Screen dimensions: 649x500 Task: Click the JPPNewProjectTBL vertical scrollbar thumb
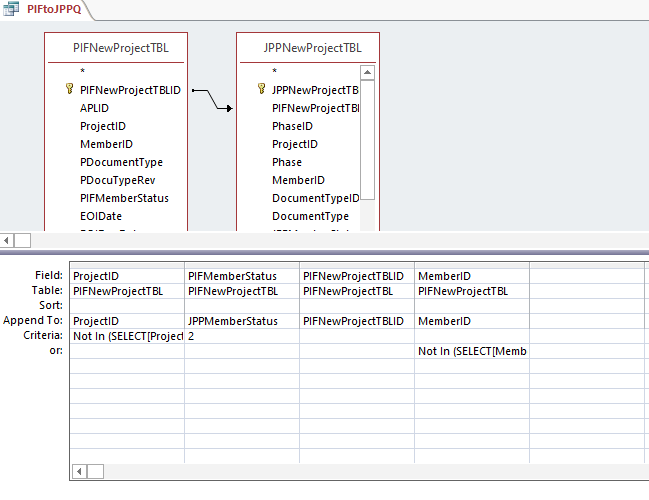point(367,139)
